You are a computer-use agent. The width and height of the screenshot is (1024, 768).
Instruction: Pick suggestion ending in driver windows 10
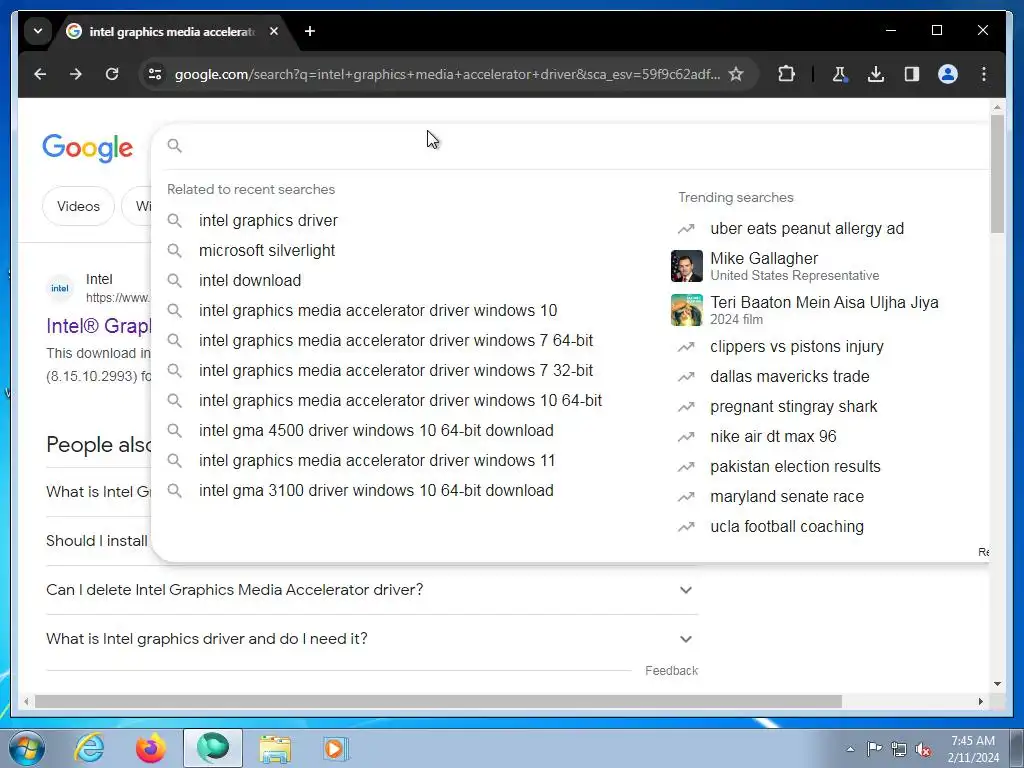378,311
